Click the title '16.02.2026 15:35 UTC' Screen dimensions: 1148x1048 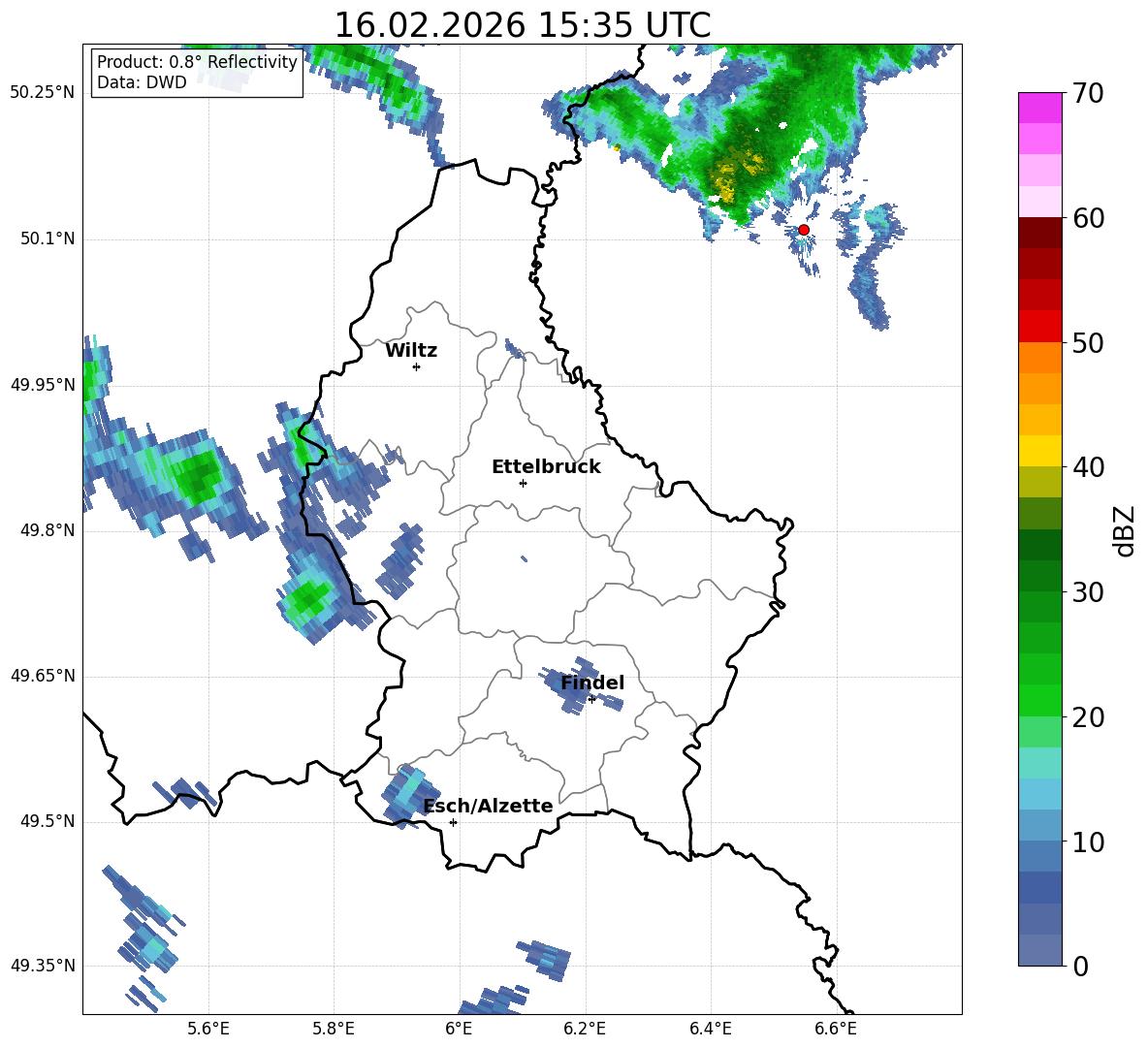[x=522, y=25]
